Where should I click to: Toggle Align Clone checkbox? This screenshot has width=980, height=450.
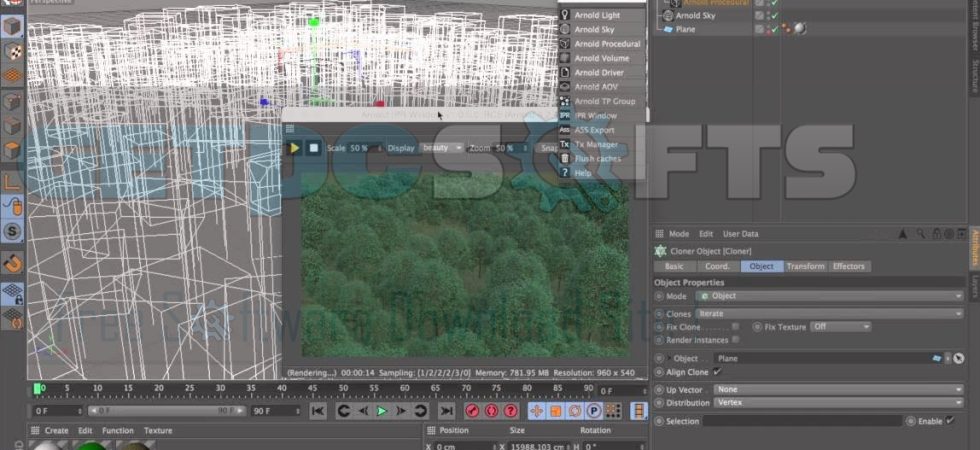(718, 372)
